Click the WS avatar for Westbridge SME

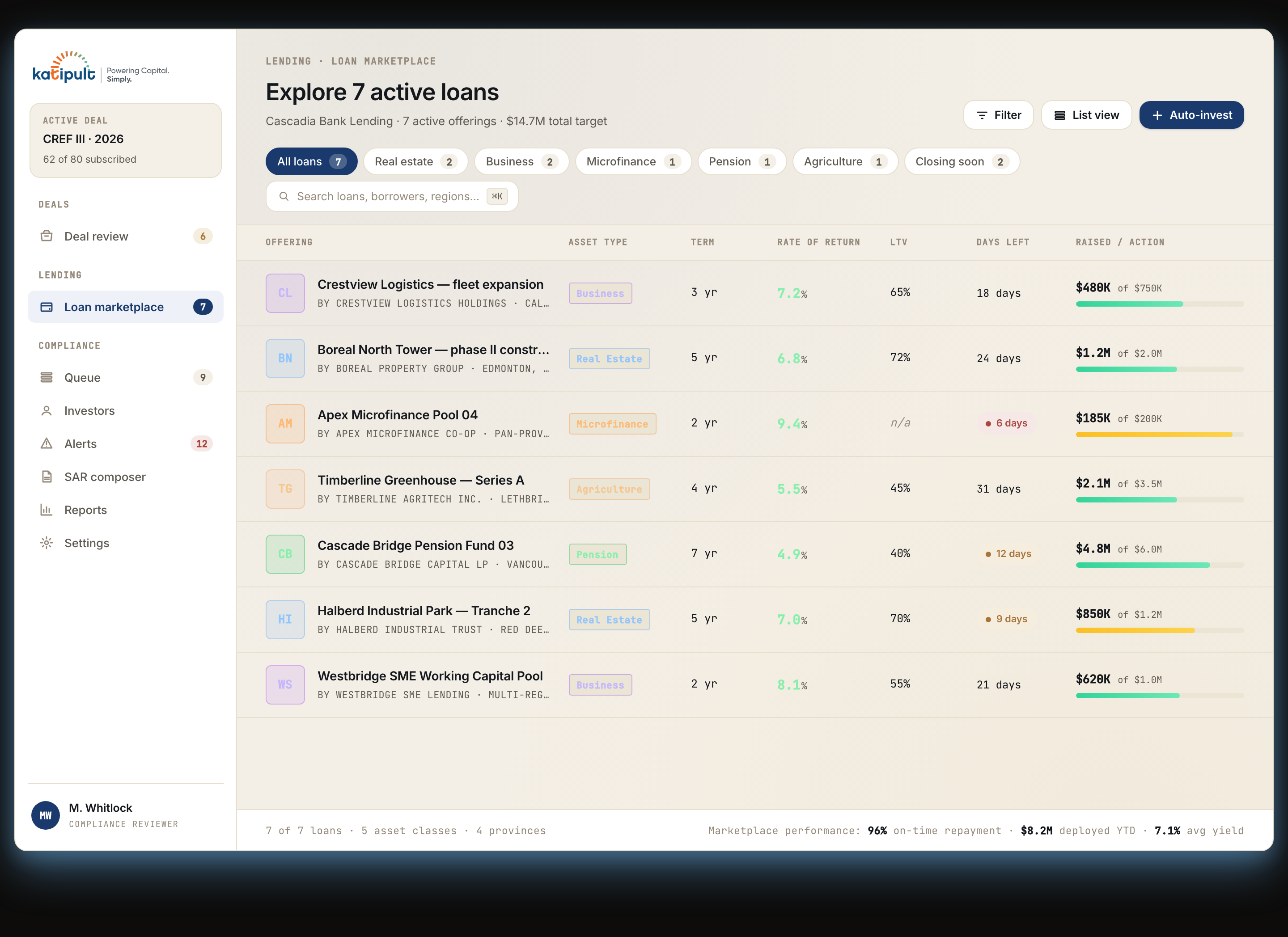coord(285,685)
